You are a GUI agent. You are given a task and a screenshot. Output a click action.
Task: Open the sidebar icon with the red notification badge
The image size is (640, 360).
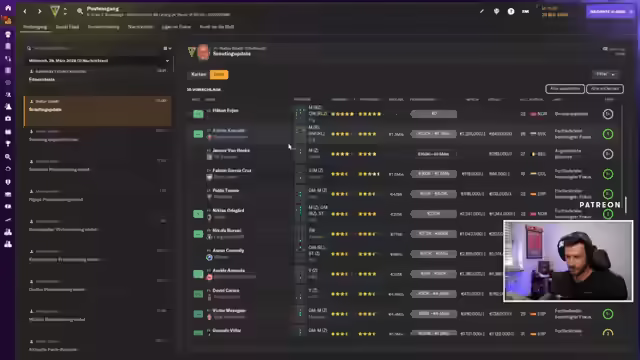[x=7, y=20]
